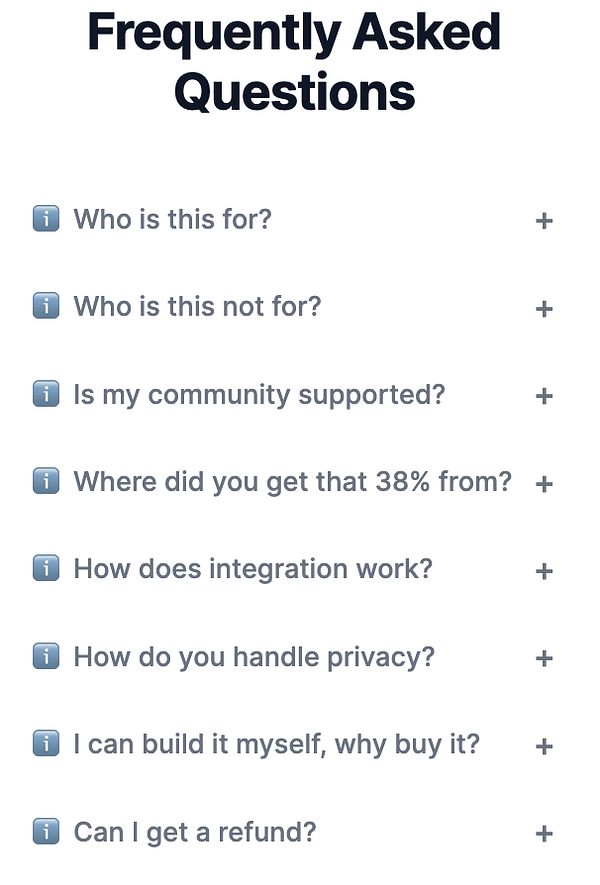Click info icon beside "How does integration work?"

tap(46, 569)
